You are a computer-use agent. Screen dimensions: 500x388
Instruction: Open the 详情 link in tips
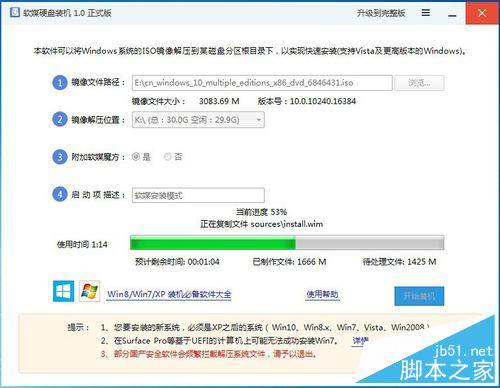[x=360, y=341]
